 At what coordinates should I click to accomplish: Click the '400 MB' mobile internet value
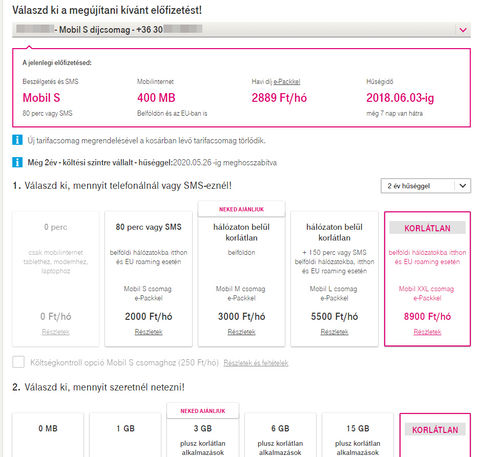pyautogui.click(x=156, y=98)
